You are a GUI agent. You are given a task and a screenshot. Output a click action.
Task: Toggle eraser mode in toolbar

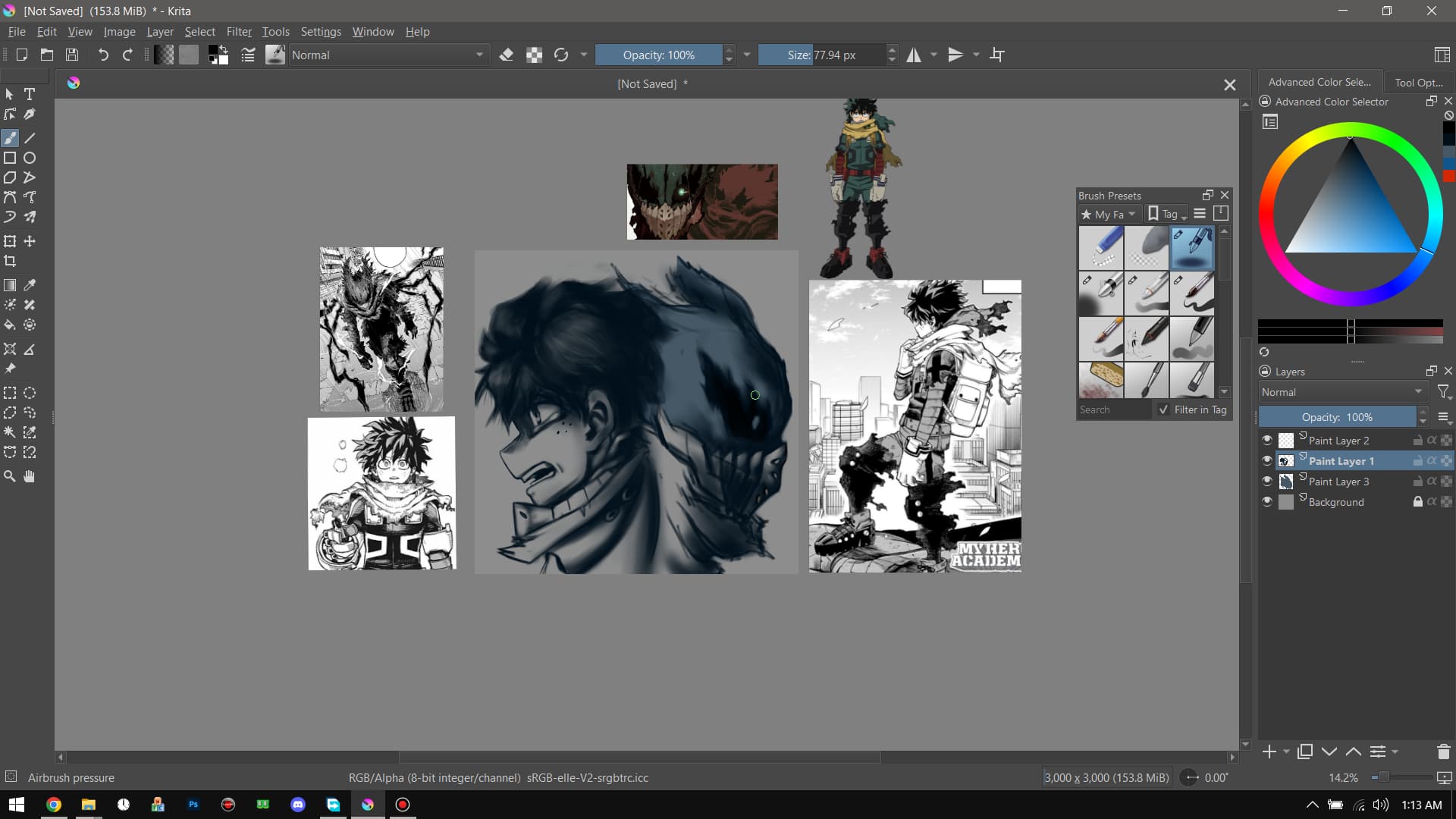pyautogui.click(x=507, y=55)
